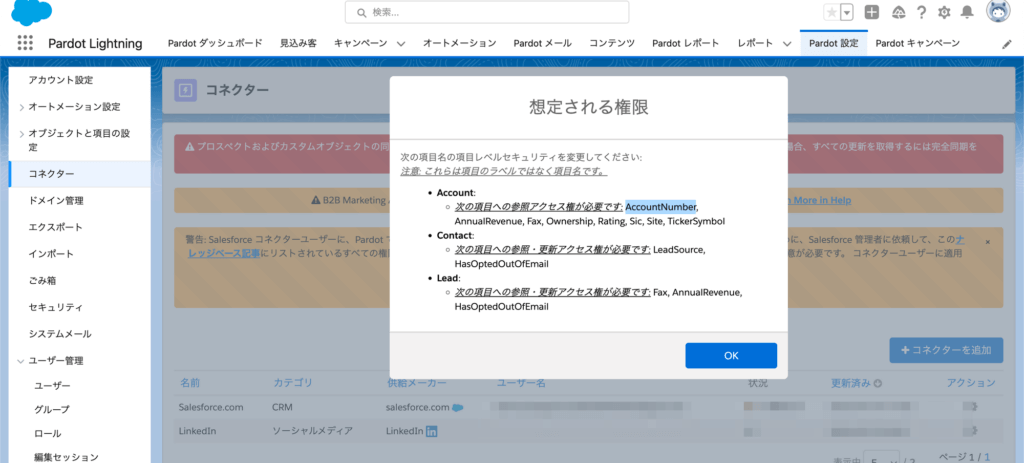This screenshot has width=1024, height=463.
Task: Select the Pardot 設定 tab
Action: 833,43
